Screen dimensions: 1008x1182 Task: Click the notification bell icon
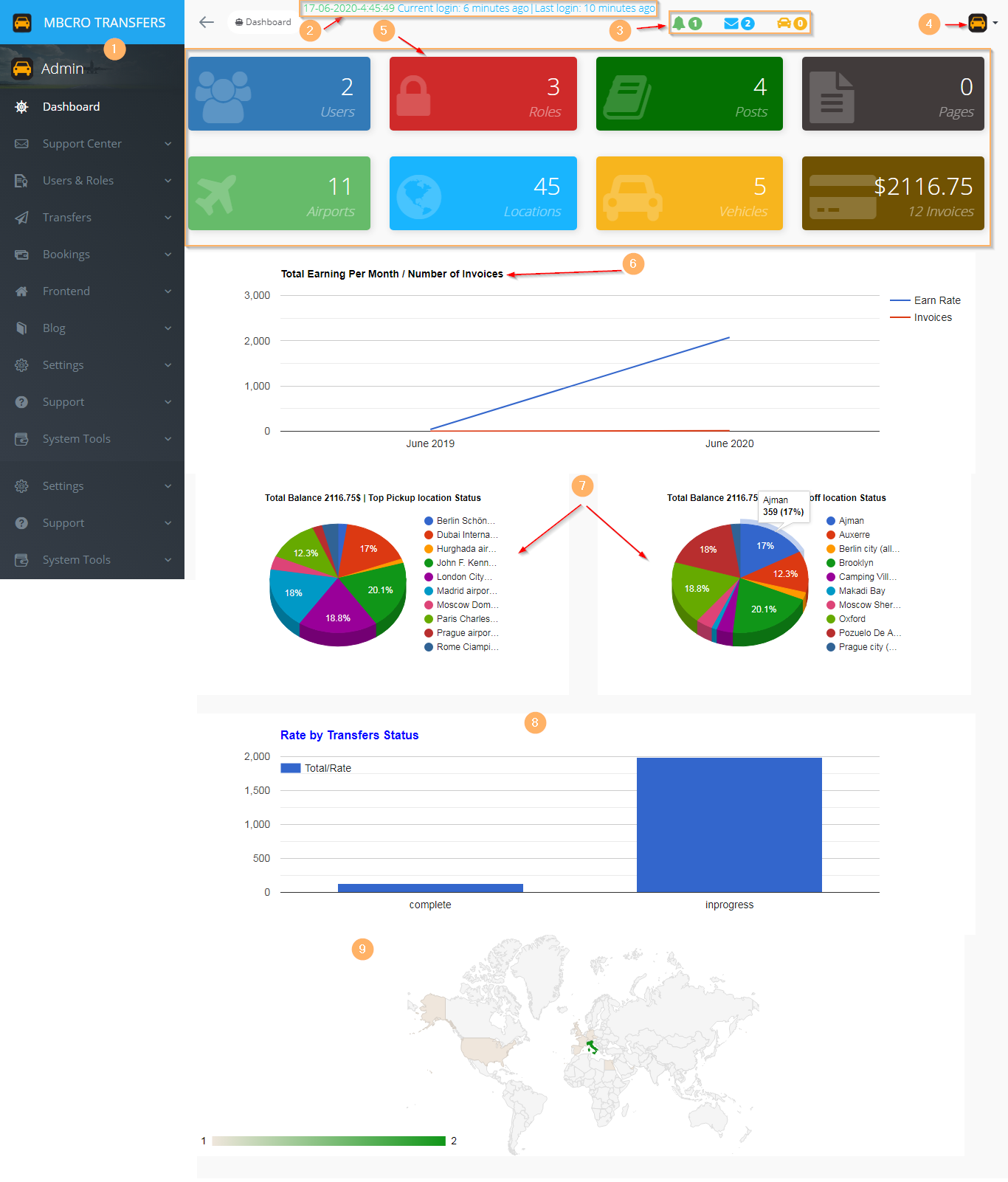(x=679, y=24)
